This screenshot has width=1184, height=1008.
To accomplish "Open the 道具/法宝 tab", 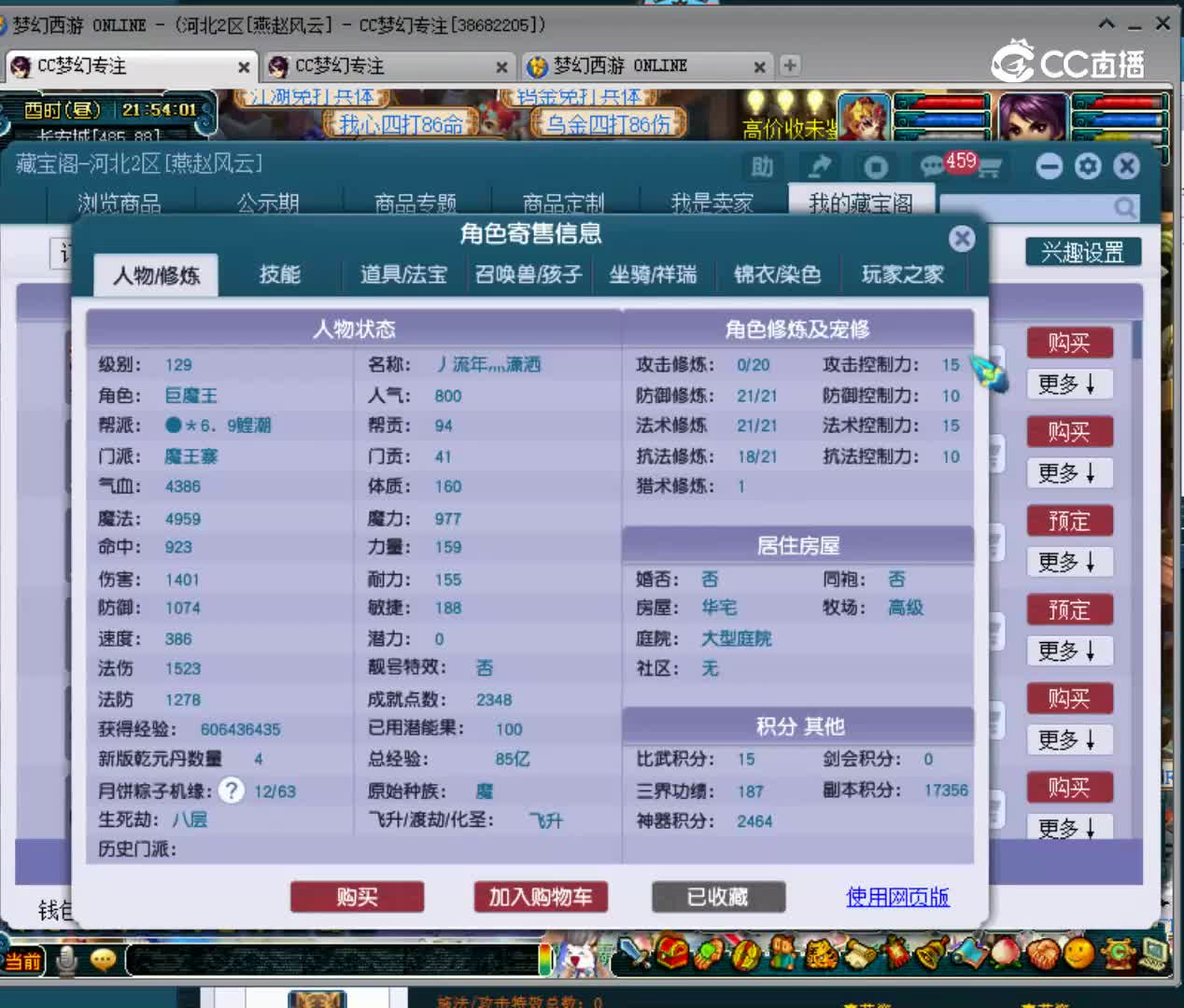I will [x=403, y=274].
